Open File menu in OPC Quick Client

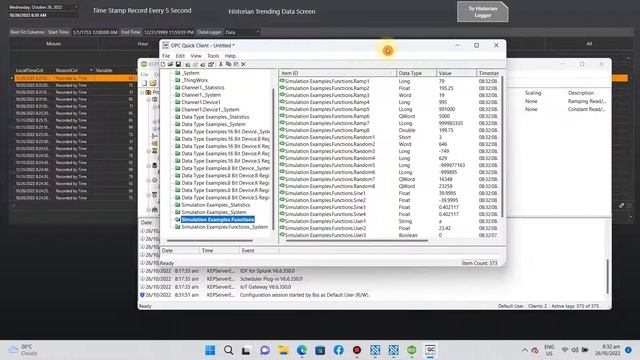(x=166, y=56)
